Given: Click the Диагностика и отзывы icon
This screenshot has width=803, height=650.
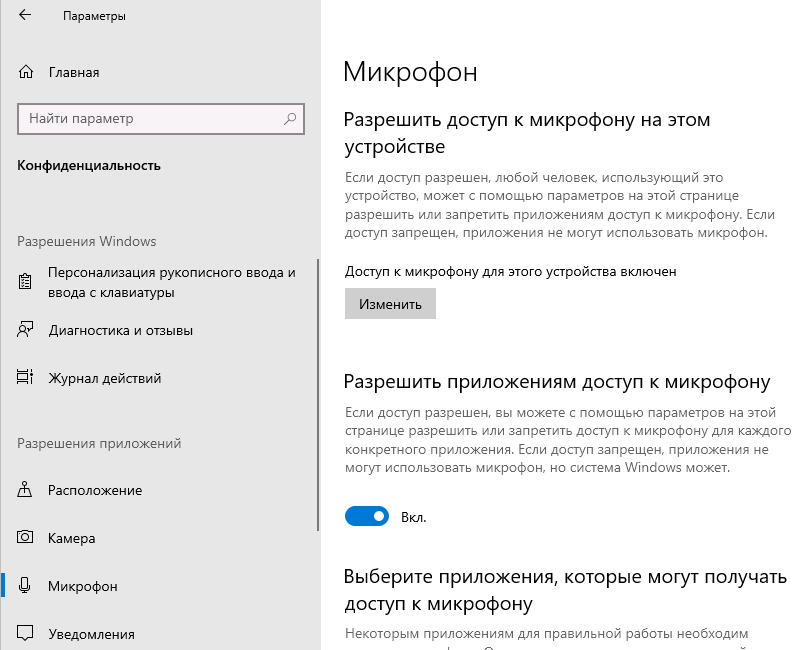Looking at the screenshot, I should (x=22, y=330).
